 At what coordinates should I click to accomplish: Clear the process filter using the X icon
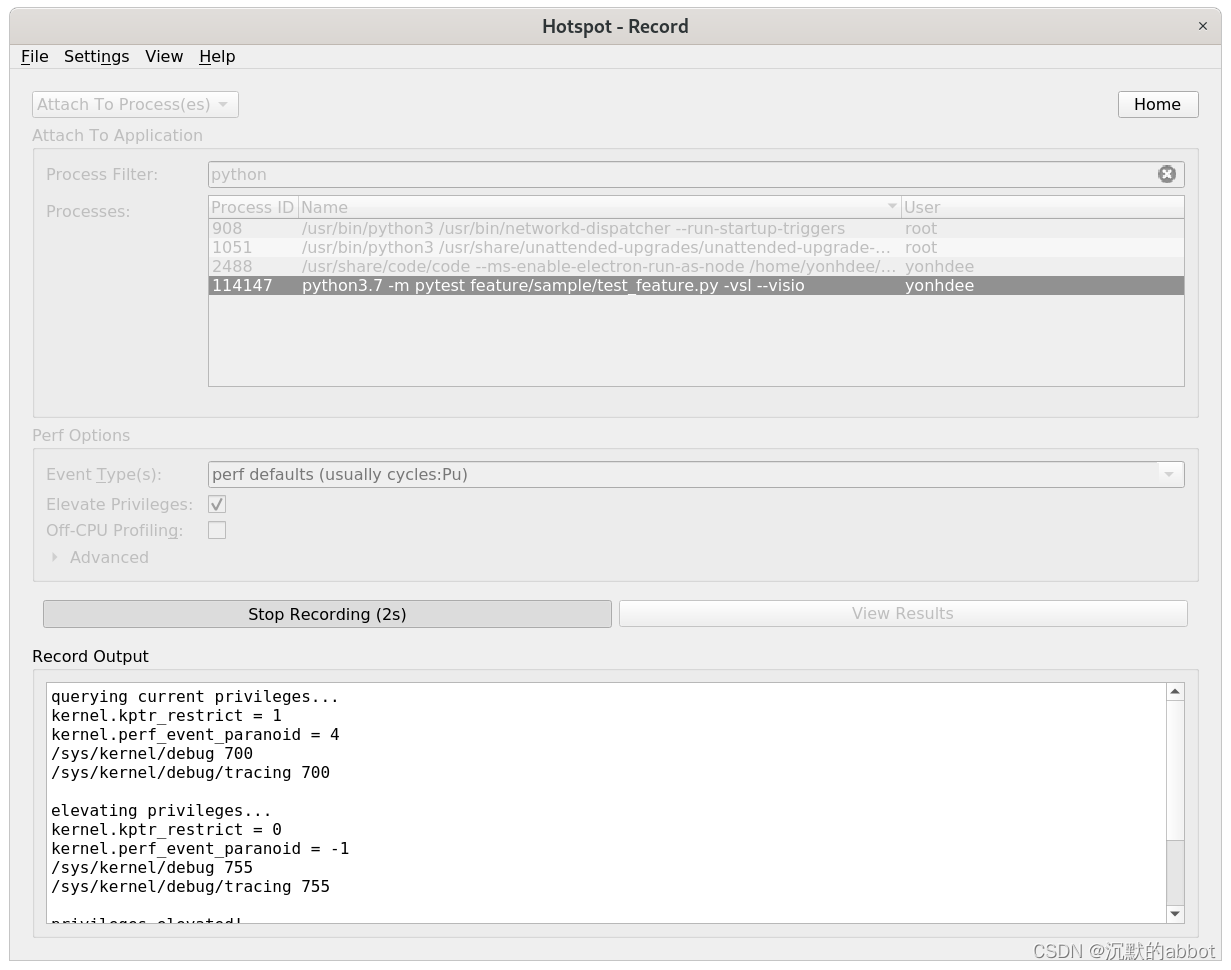click(x=1167, y=173)
